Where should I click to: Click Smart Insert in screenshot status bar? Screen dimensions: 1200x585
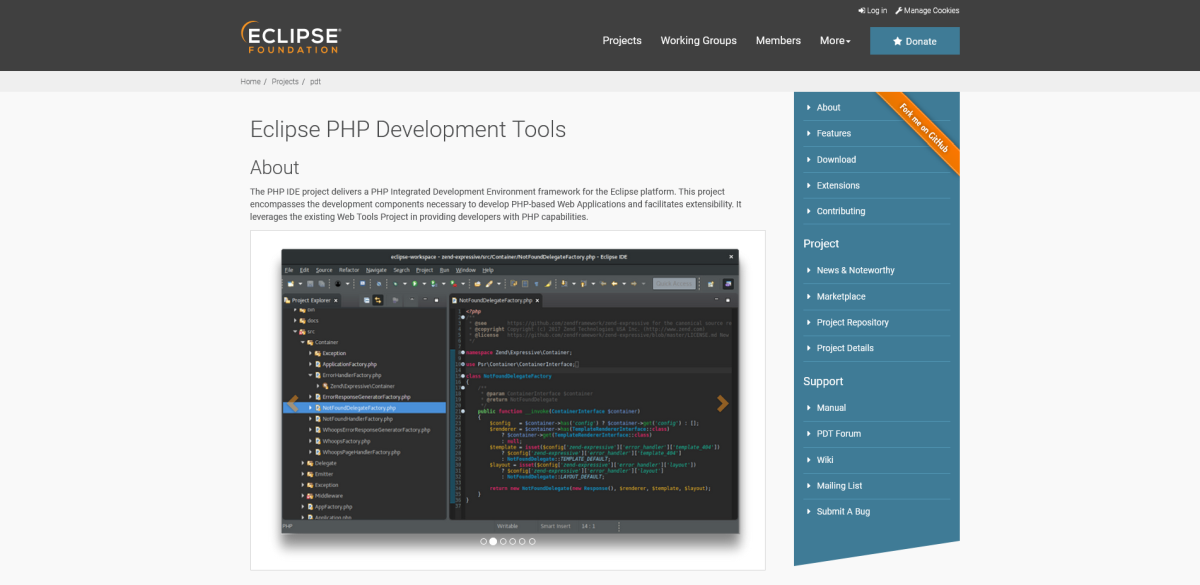pos(557,526)
